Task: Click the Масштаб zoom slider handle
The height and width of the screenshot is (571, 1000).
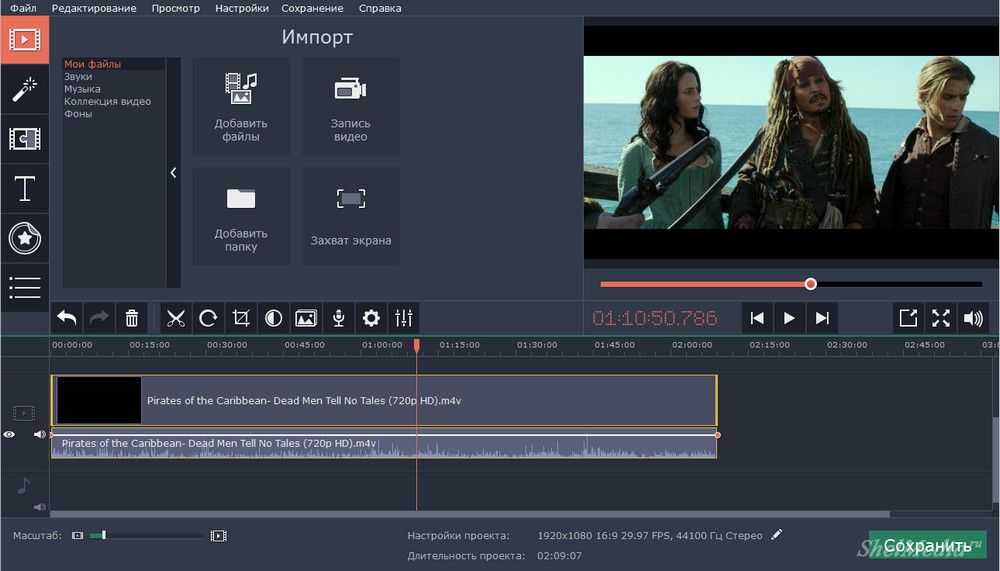Action: 103,535
